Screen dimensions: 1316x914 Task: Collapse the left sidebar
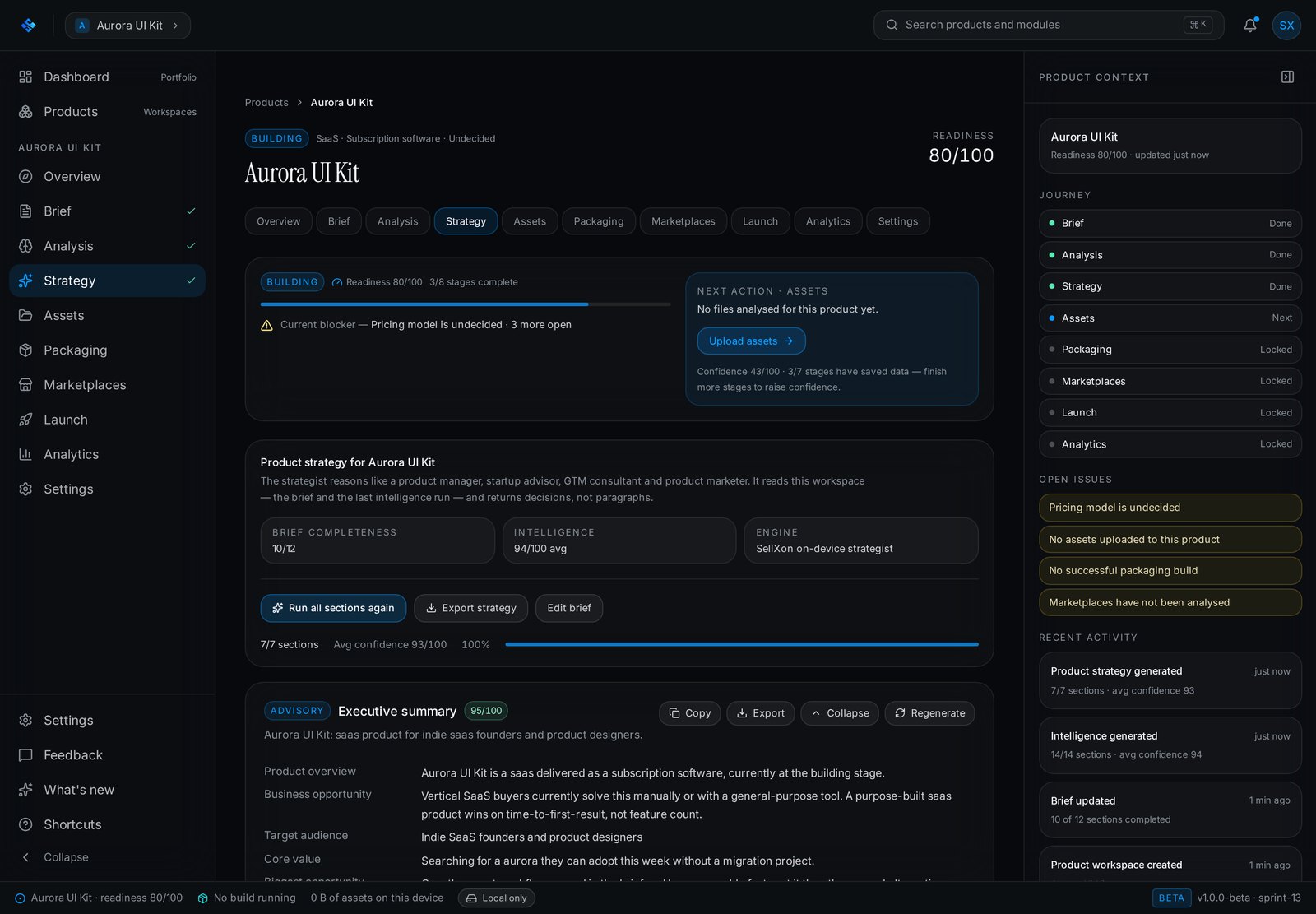click(54, 857)
